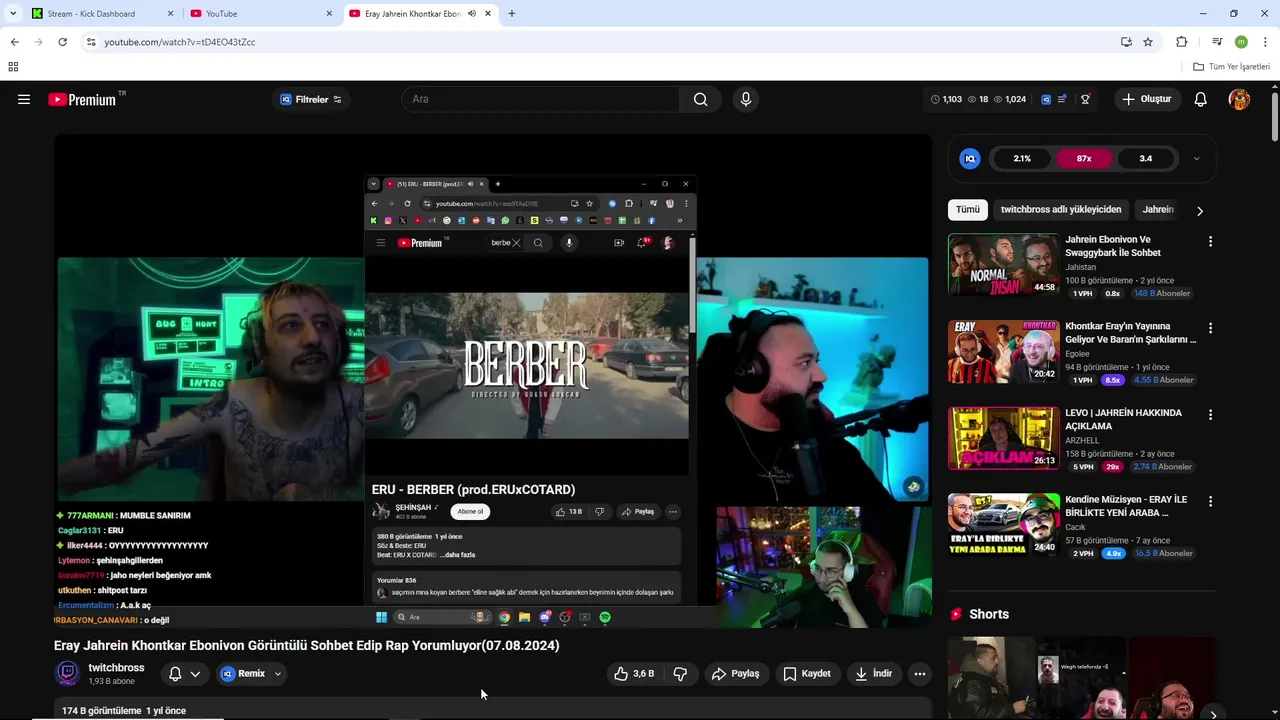Open AÇIKLAMA thumbnail with 26:13
The image size is (1280, 720).
(1003, 438)
